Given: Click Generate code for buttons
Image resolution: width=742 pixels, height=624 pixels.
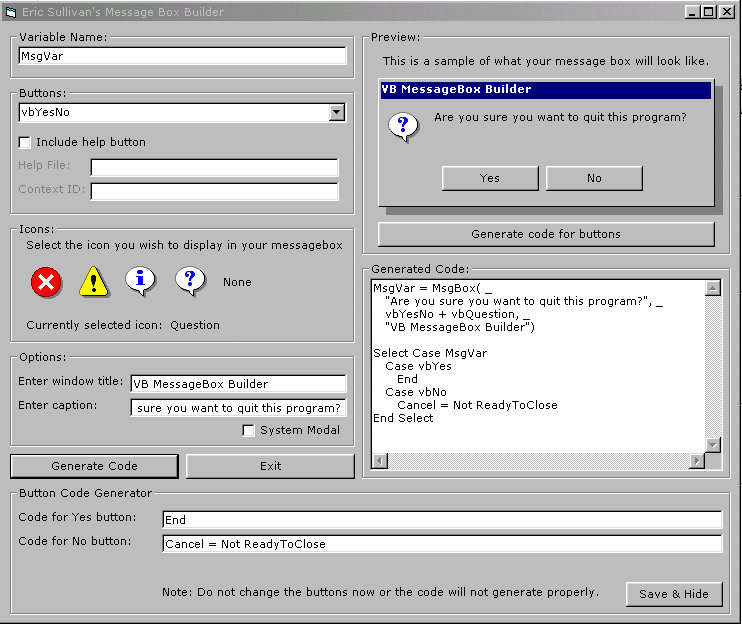Looking at the screenshot, I should 546,234.
